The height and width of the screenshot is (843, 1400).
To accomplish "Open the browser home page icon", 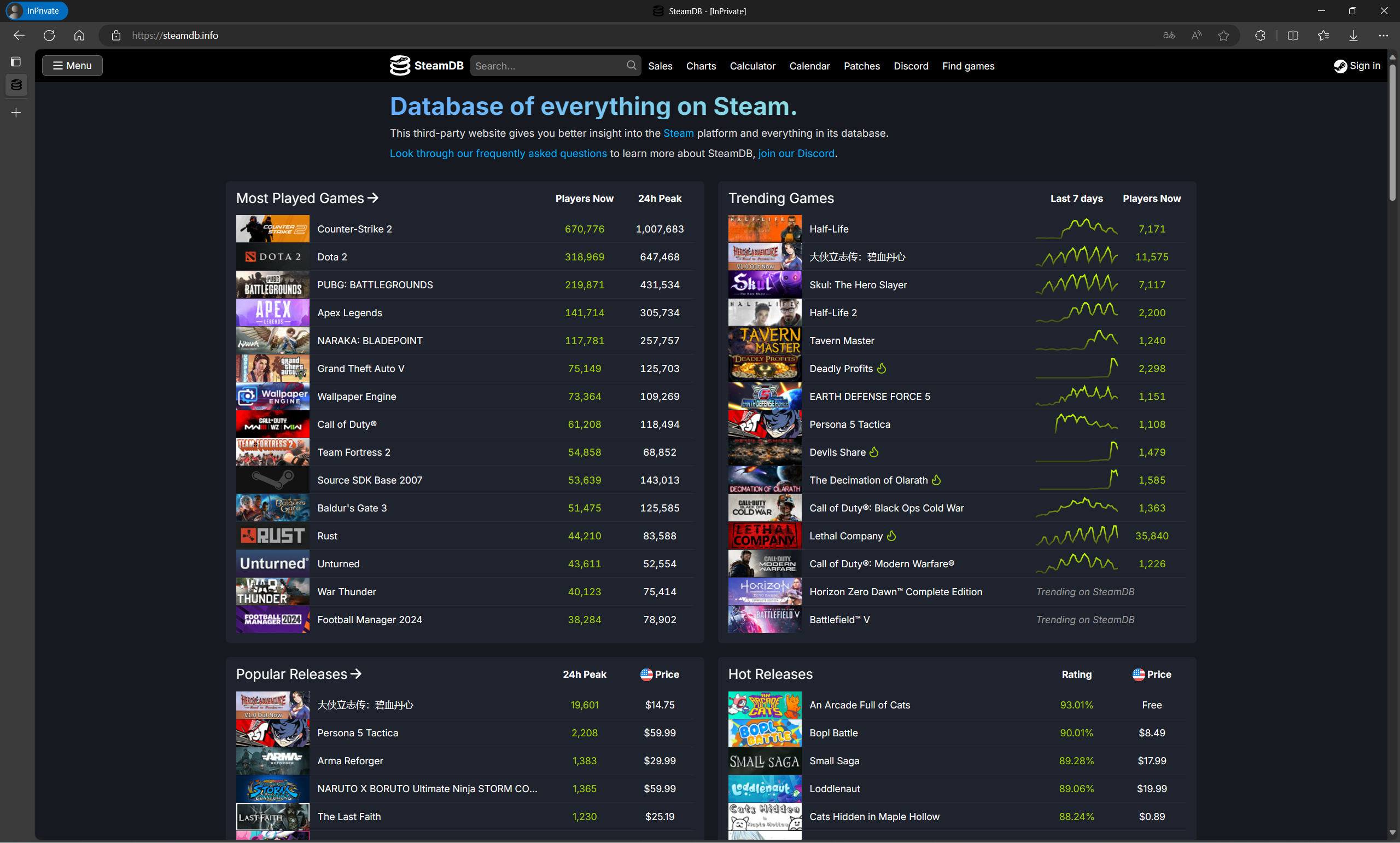I will click(x=79, y=35).
